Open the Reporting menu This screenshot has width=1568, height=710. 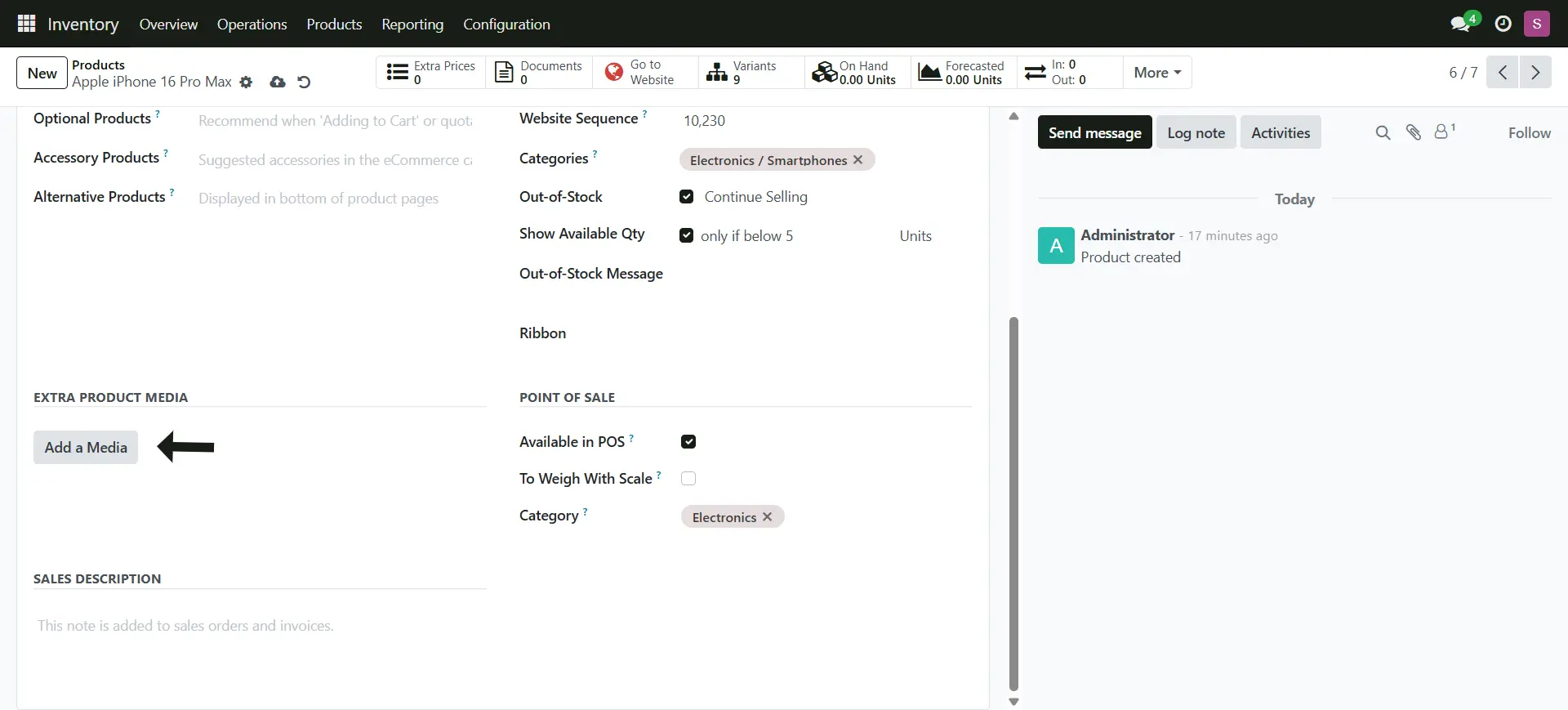click(x=412, y=24)
